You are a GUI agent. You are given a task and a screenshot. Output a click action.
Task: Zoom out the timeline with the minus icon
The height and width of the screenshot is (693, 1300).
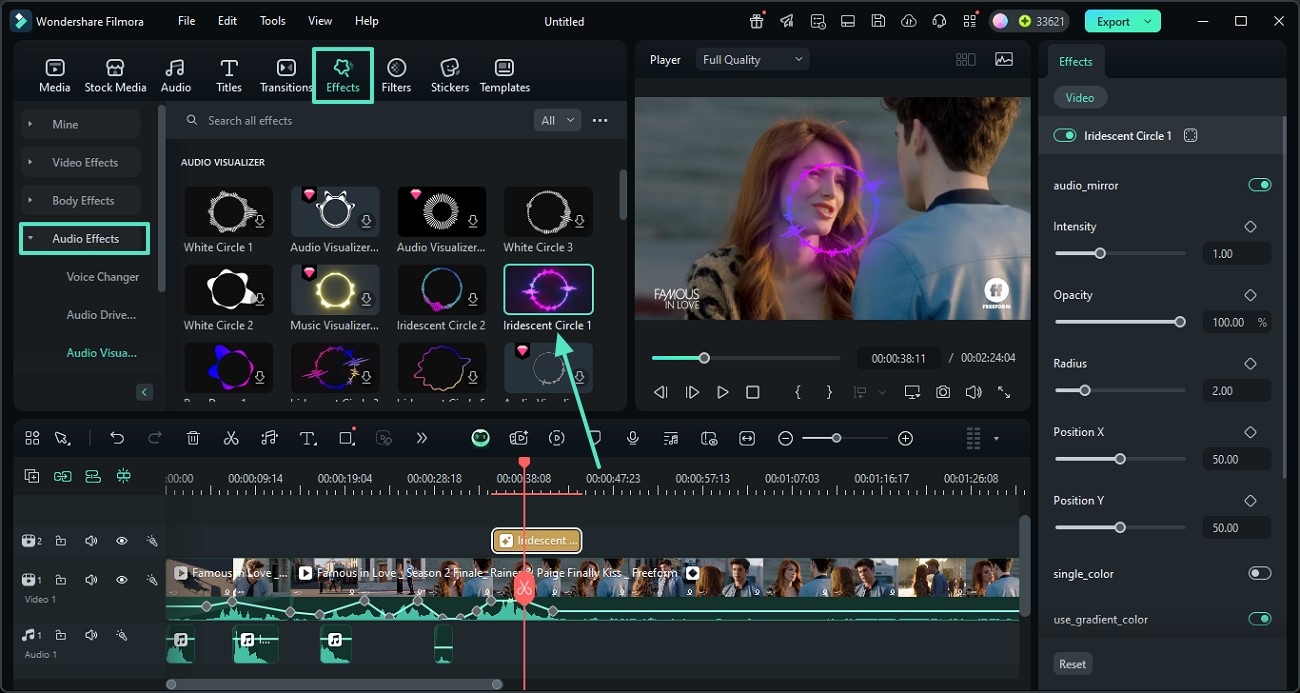coord(786,438)
